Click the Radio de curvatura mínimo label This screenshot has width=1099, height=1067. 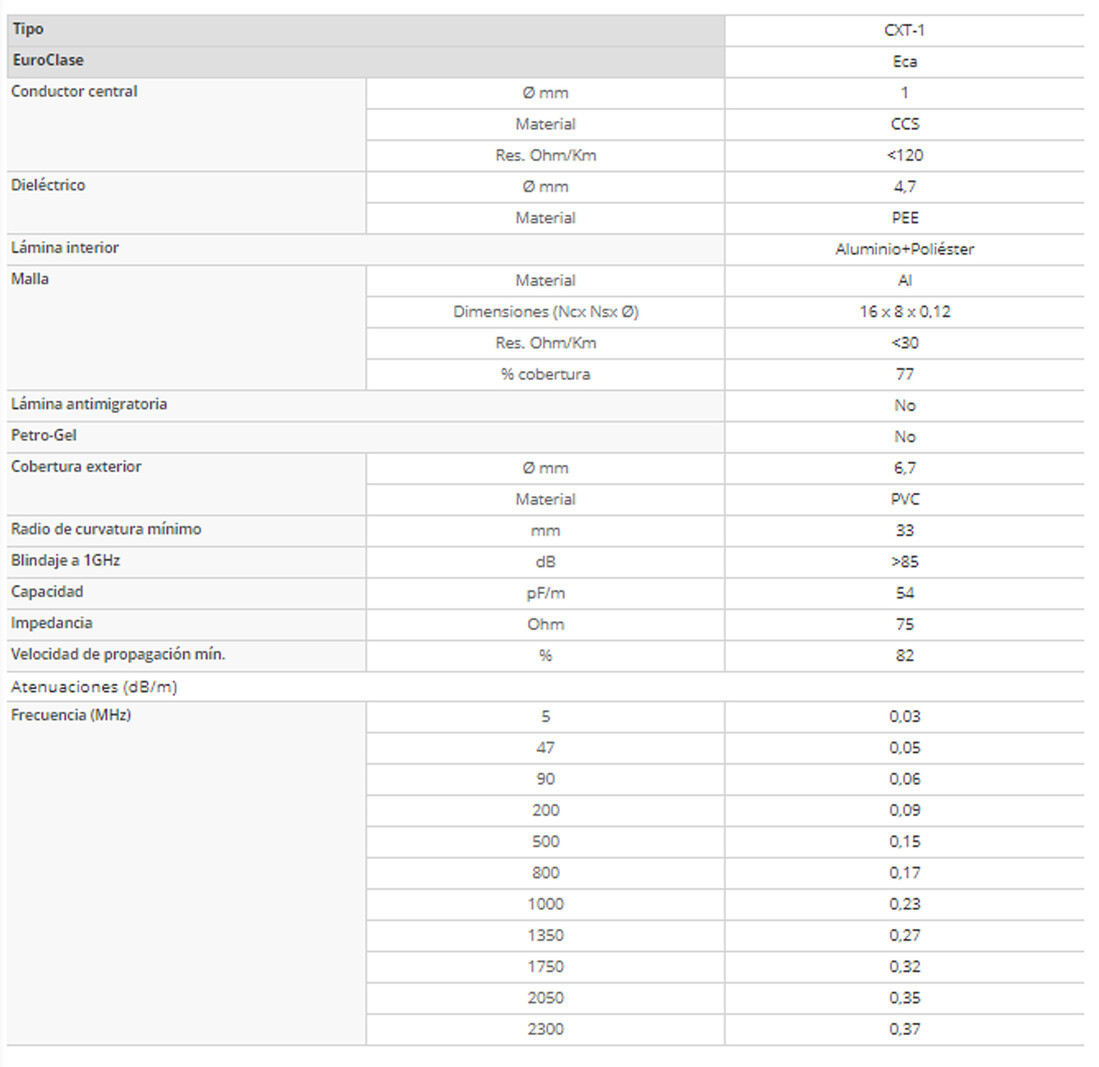(x=106, y=529)
